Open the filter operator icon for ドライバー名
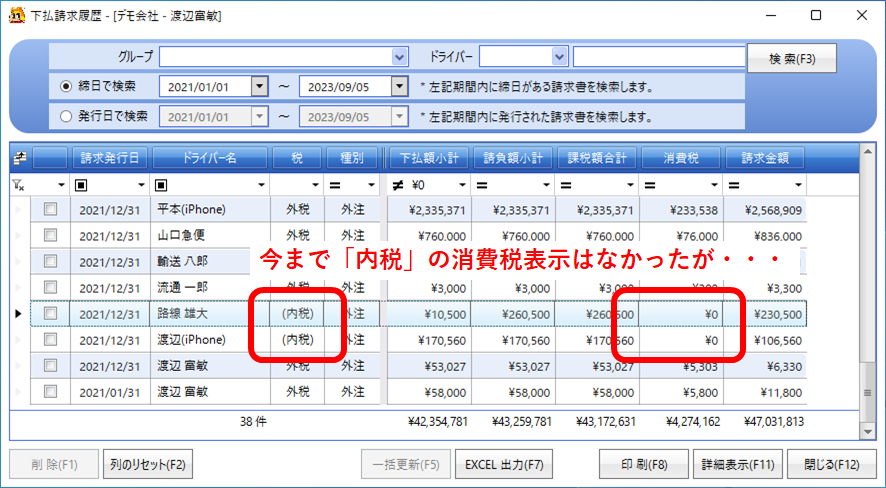The image size is (886, 488). tap(163, 185)
